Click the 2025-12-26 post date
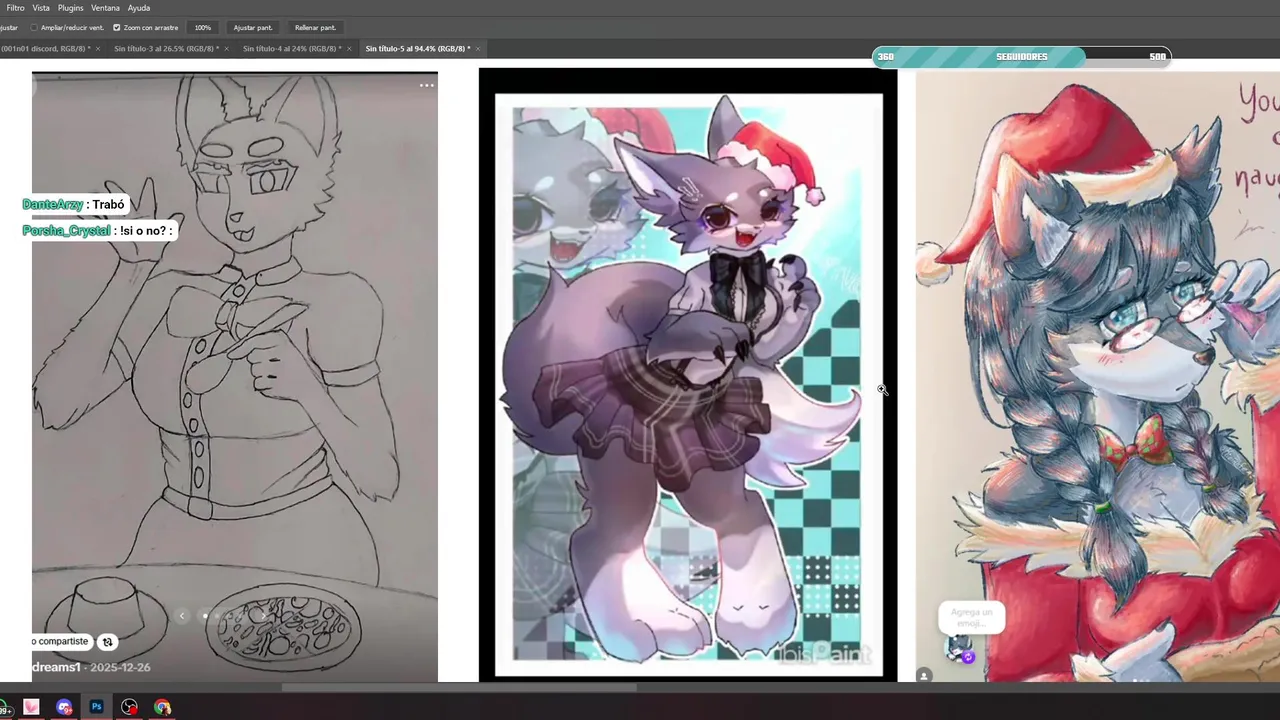The image size is (1280, 720). 119,667
